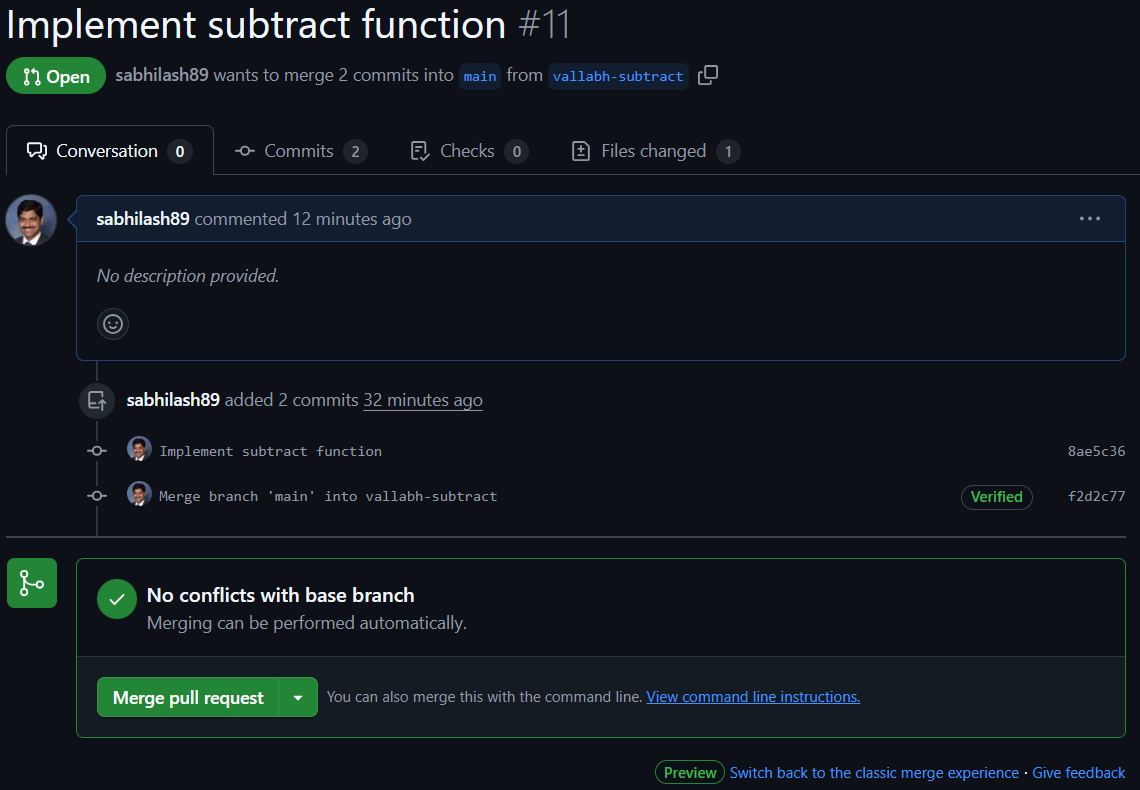Image resolution: width=1140 pixels, height=790 pixels.
Task: Click the main base branch label
Action: 480,77
